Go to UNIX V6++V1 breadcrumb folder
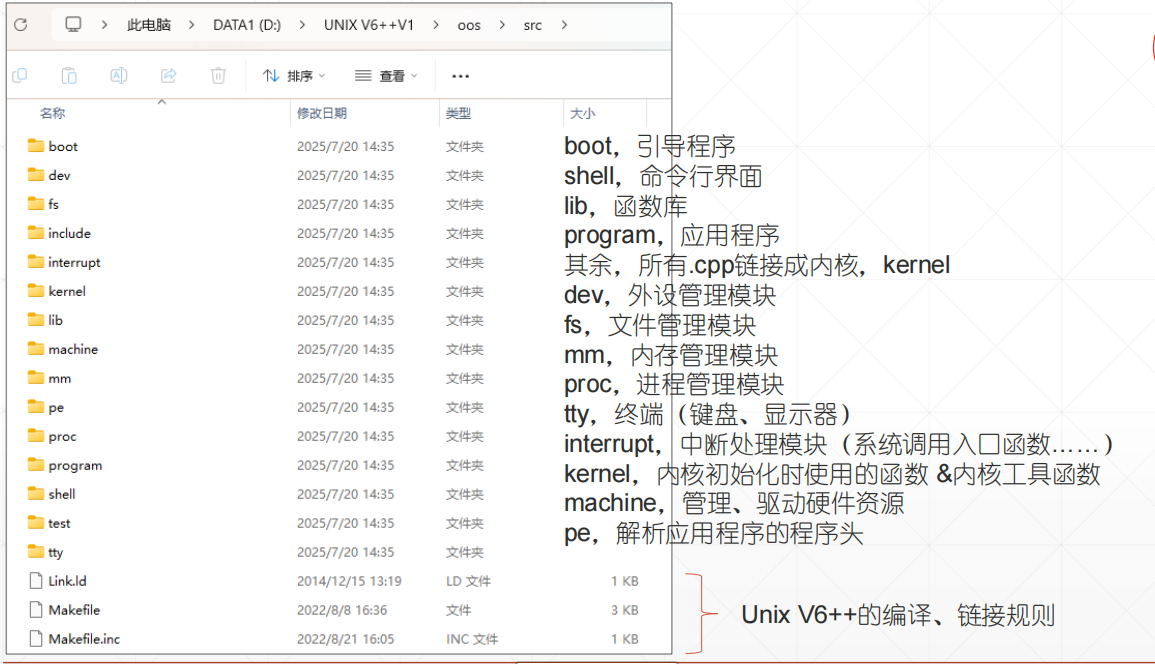This screenshot has width=1155, height=664. pyautogui.click(x=368, y=25)
